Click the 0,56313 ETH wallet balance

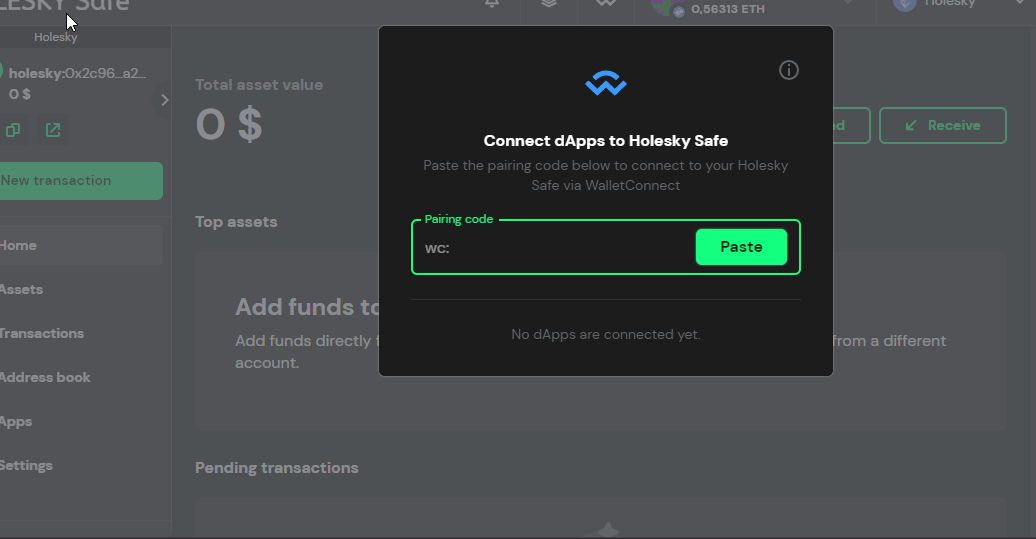727,9
